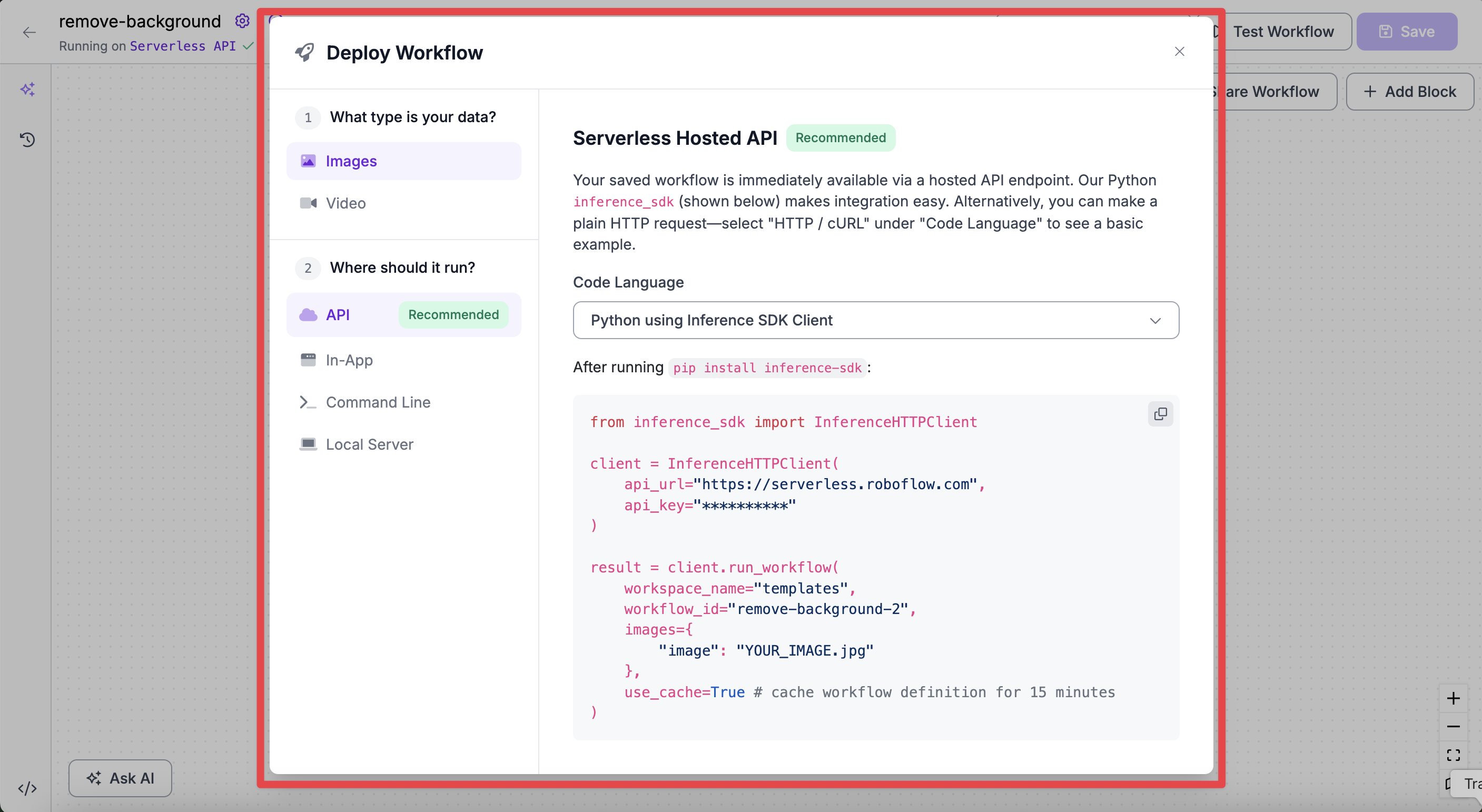The height and width of the screenshot is (812, 1482).
Task: Open the AI sparkle sidebar icon
Action: (27, 89)
